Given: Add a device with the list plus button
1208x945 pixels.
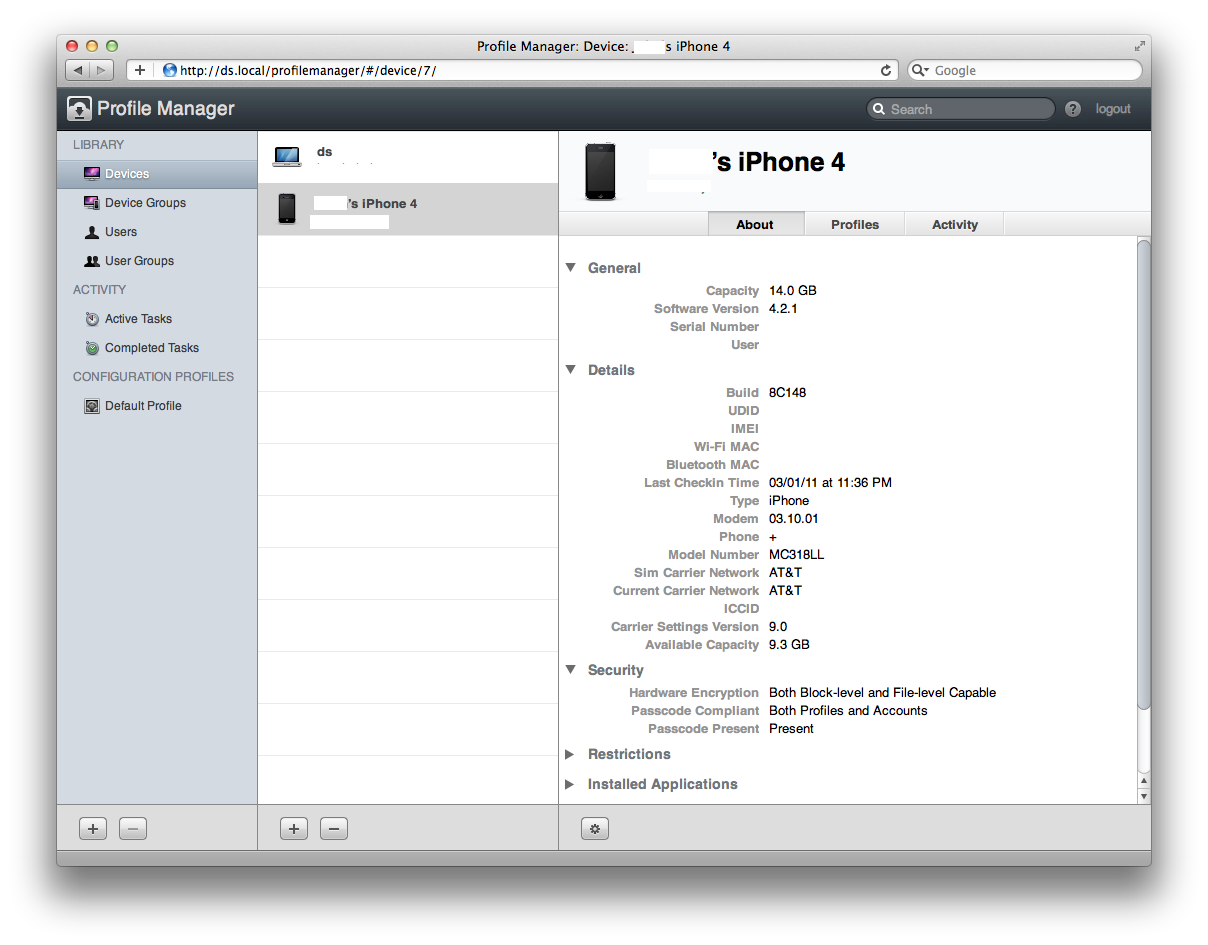Looking at the screenshot, I should click(294, 829).
